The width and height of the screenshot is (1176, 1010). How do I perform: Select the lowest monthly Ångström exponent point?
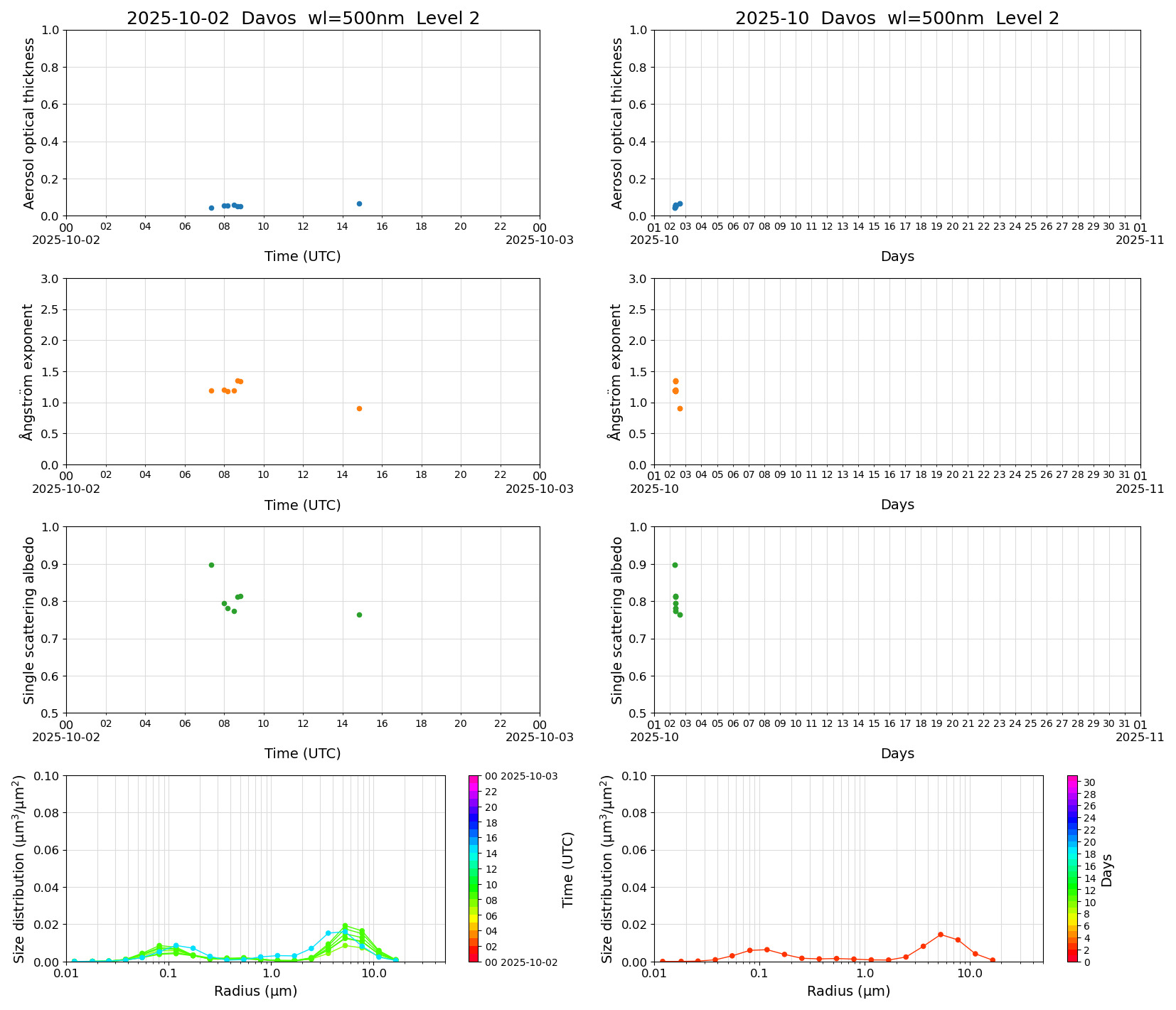tap(680, 408)
